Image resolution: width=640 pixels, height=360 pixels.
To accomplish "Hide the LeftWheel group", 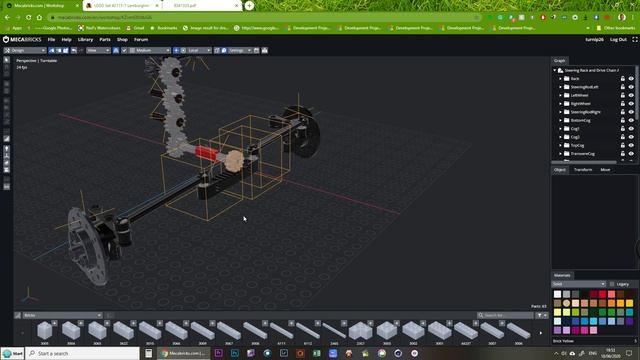I will tap(631, 95).
